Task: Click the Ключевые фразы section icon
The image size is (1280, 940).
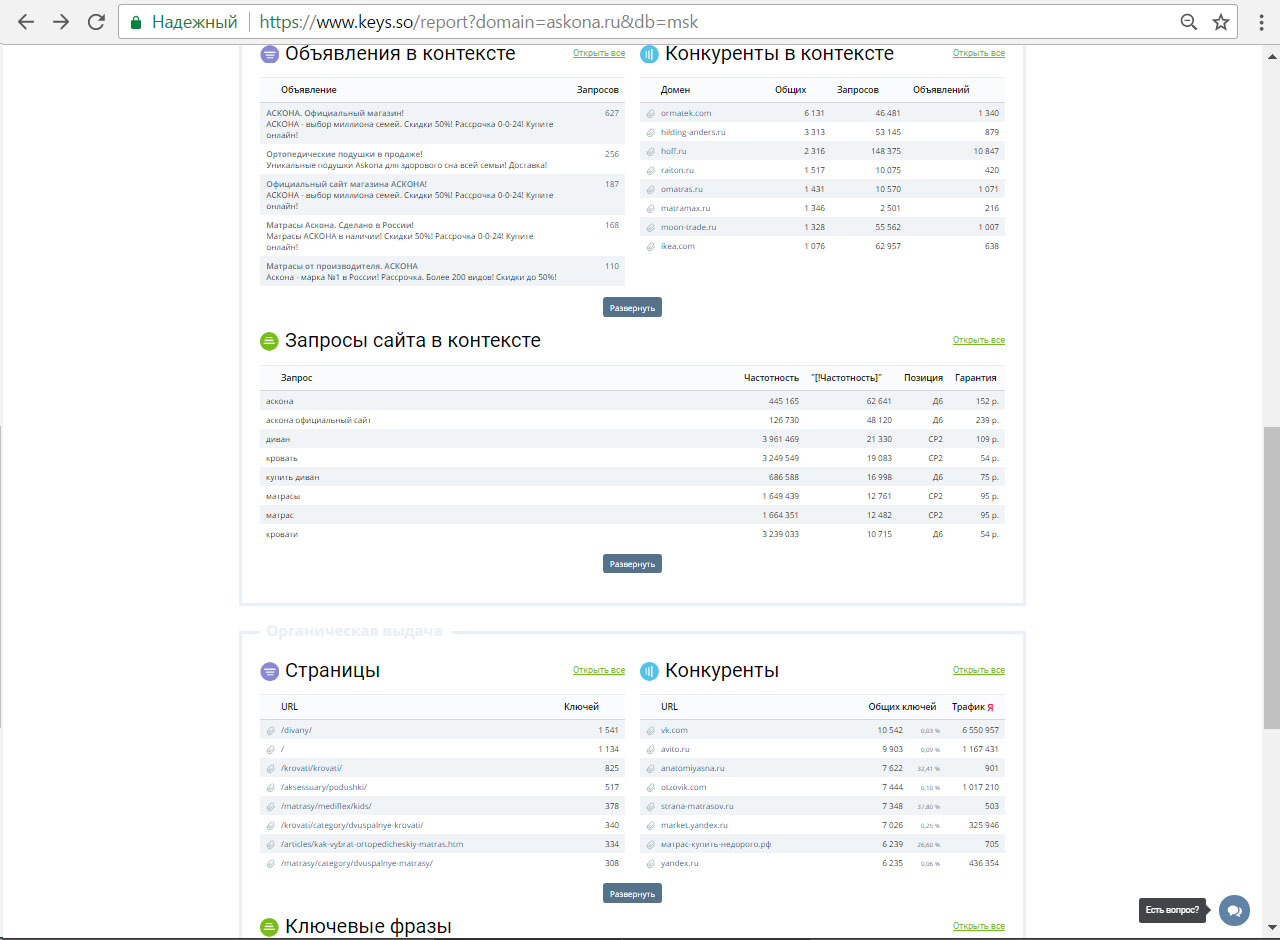Action: 269,927
